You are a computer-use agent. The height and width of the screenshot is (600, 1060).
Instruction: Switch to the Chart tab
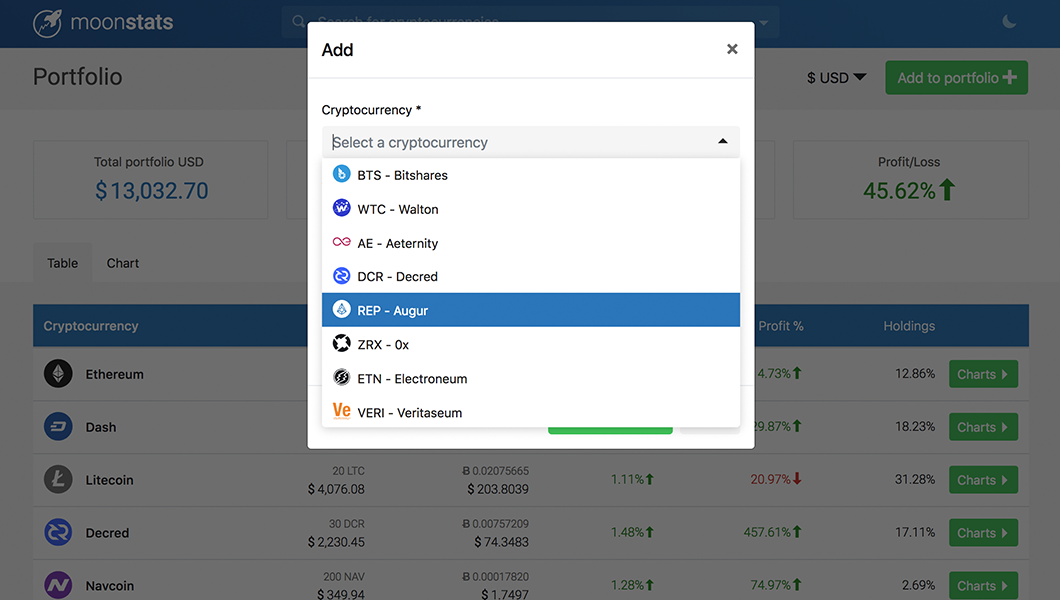pos(122,263)
